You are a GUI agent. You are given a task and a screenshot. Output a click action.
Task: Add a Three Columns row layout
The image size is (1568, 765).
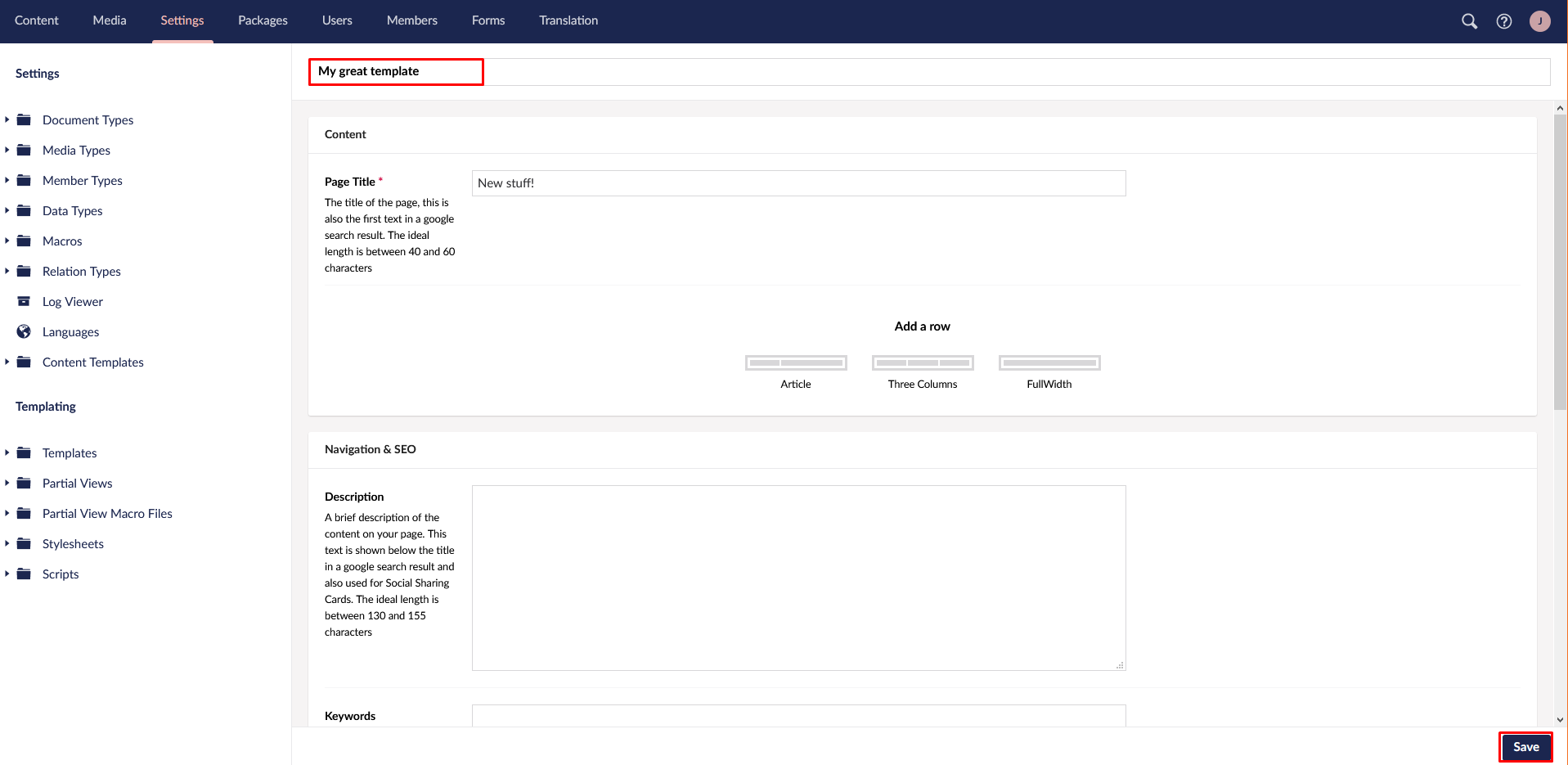(x=923, y=372)
